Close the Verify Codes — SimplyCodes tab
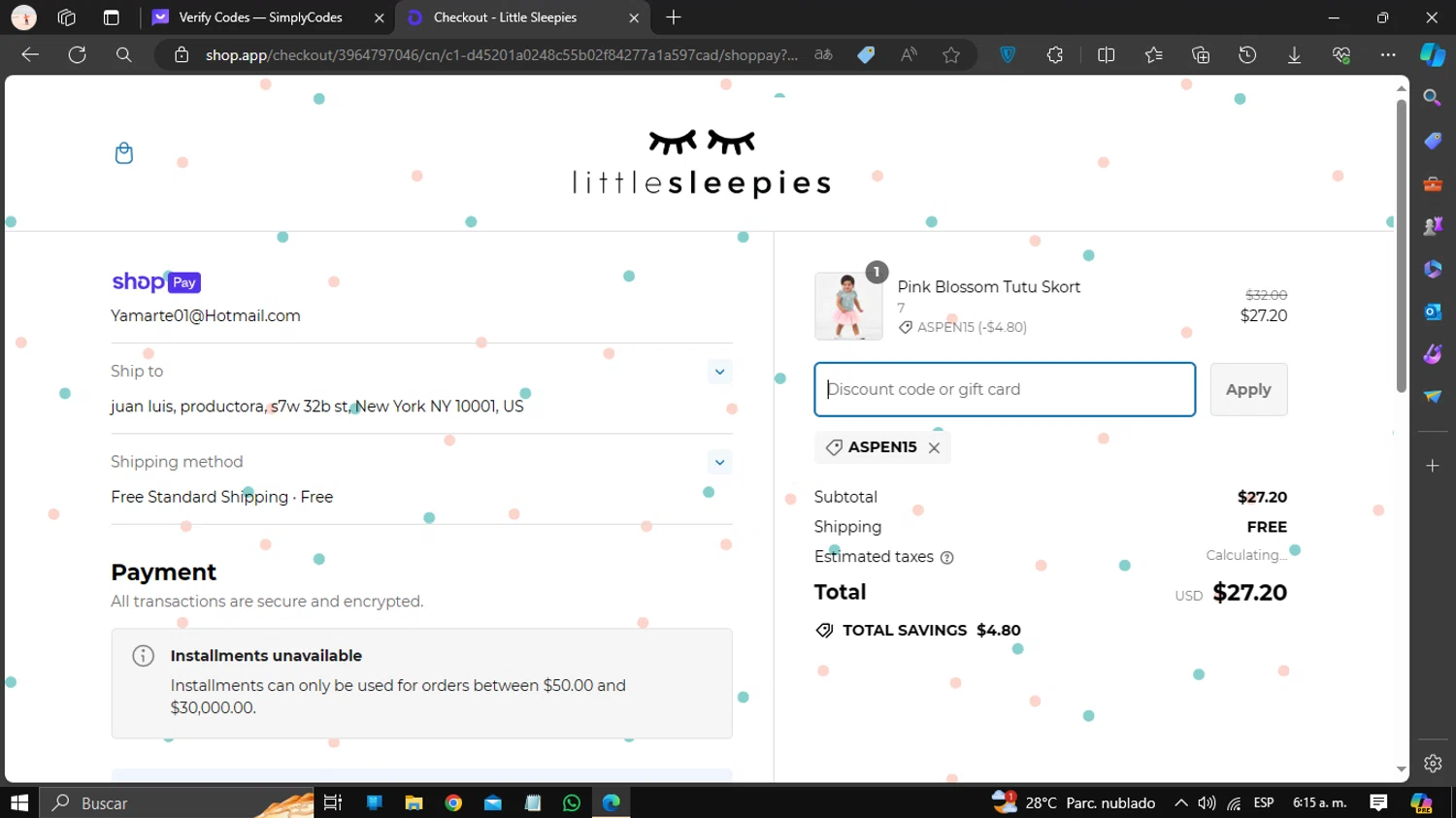 (380, 17)
